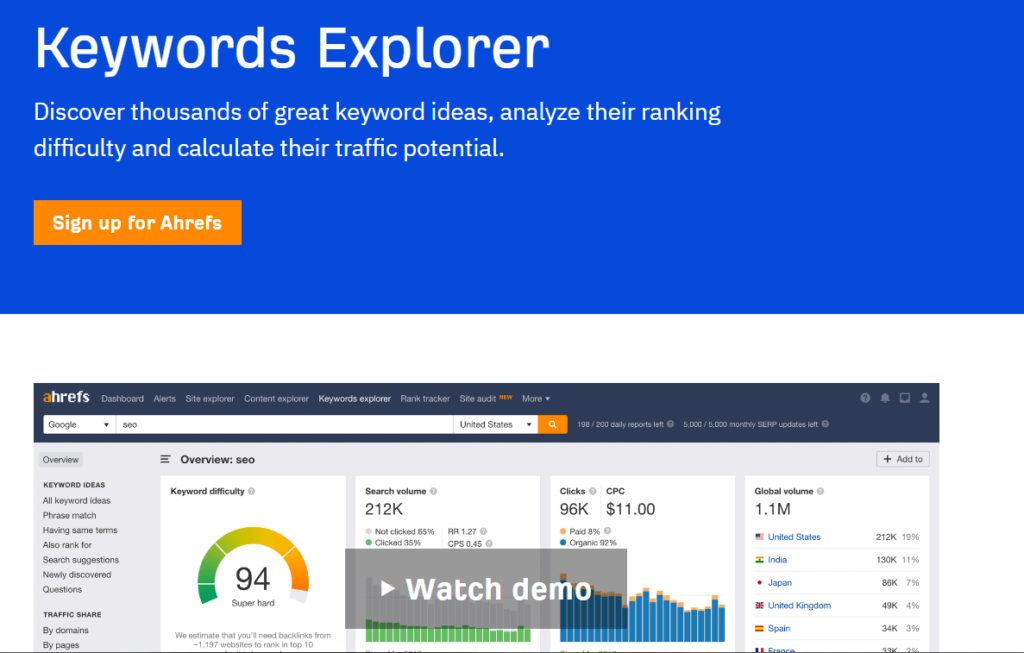Open All keyword ideas in sidebar
The height and width of the screenshot is (653, 1024).
[76, 500]
